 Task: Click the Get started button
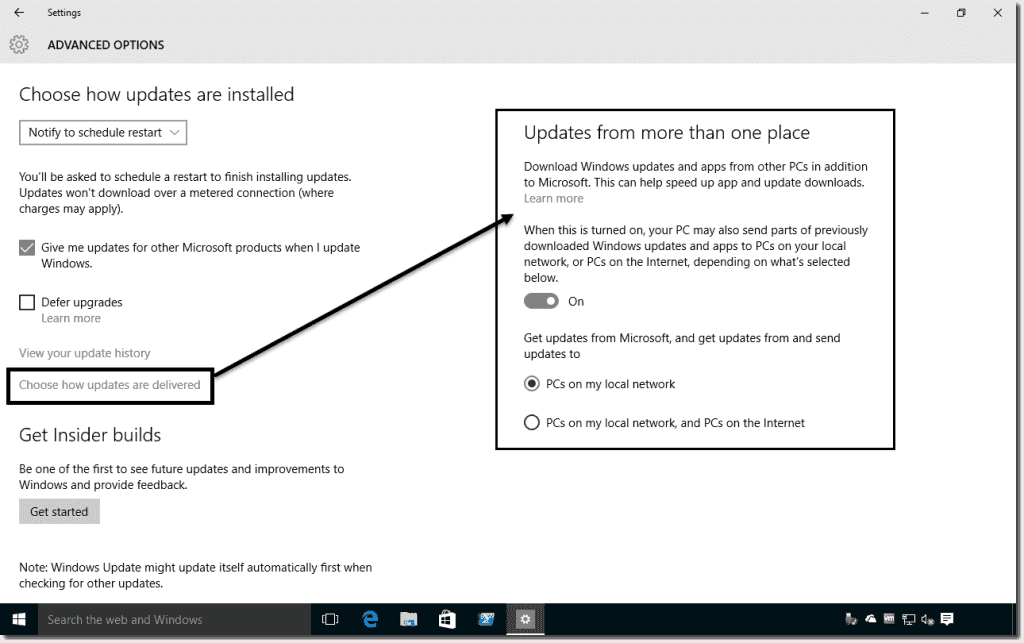(x=59, y=512)
